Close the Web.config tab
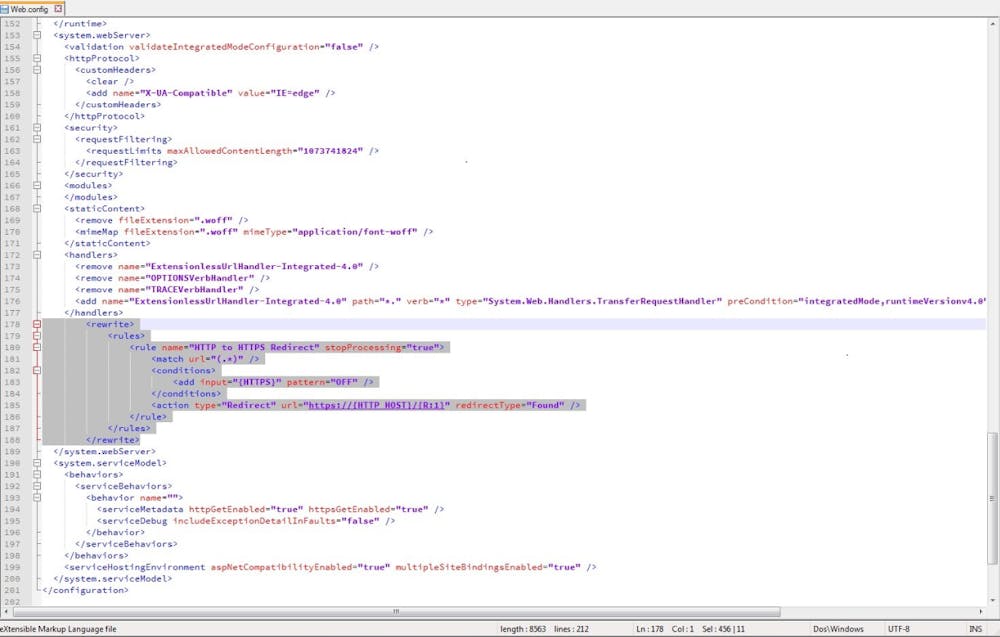This screenshot has width=1000, height=637. 60,8
